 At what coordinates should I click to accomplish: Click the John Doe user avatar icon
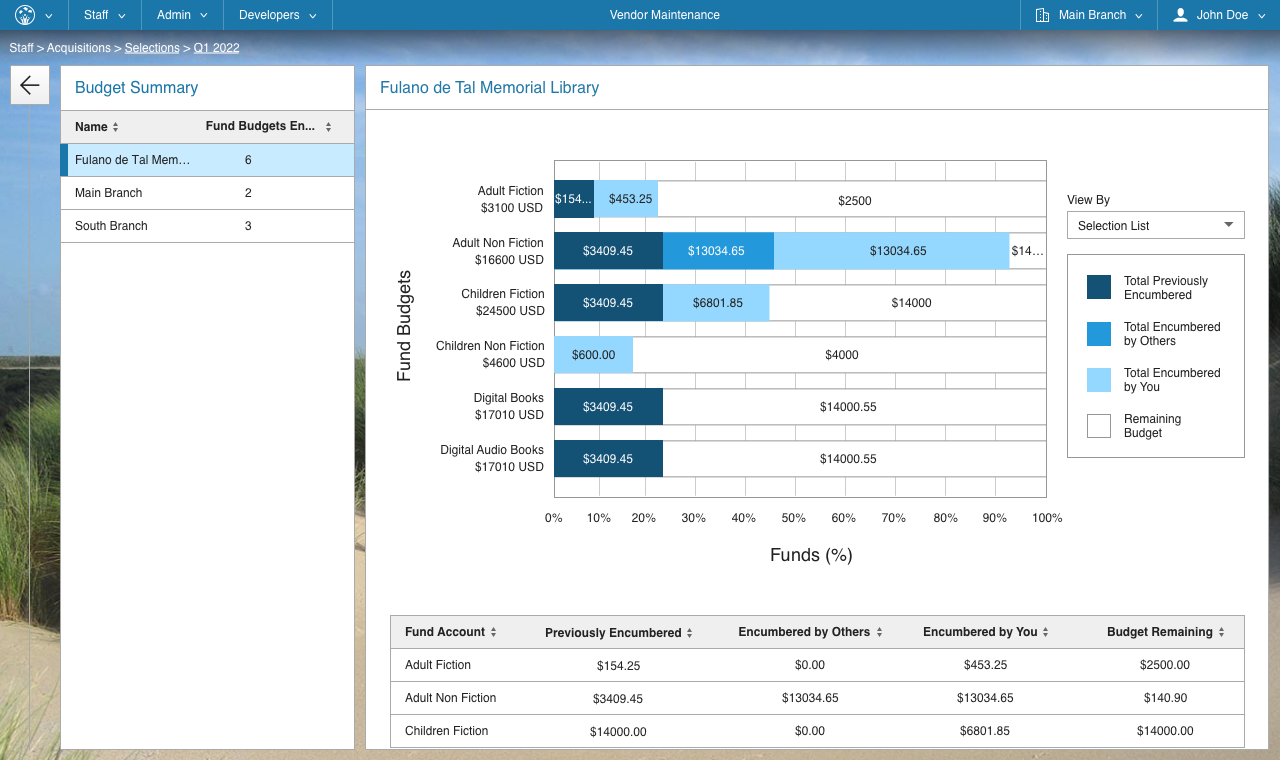pos(1180,15)
